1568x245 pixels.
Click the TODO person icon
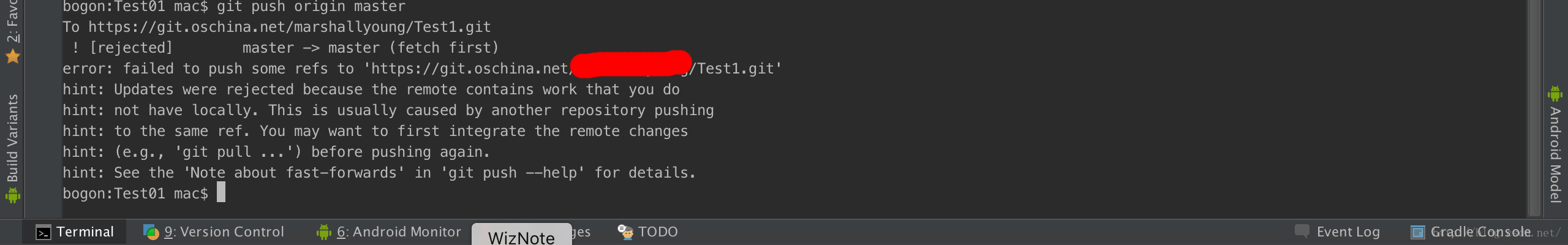click(x=625, y=232)
